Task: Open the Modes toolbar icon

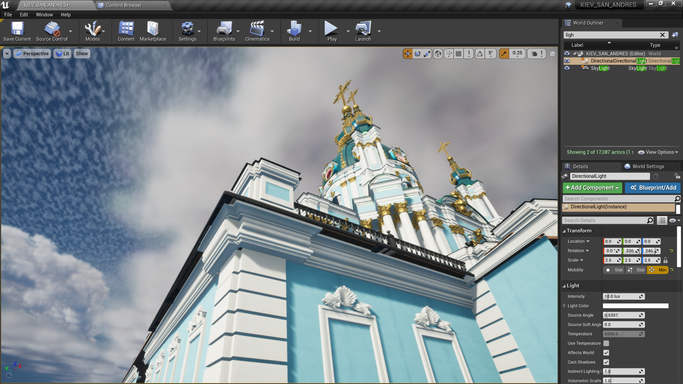Action: [x=92, y=31]
